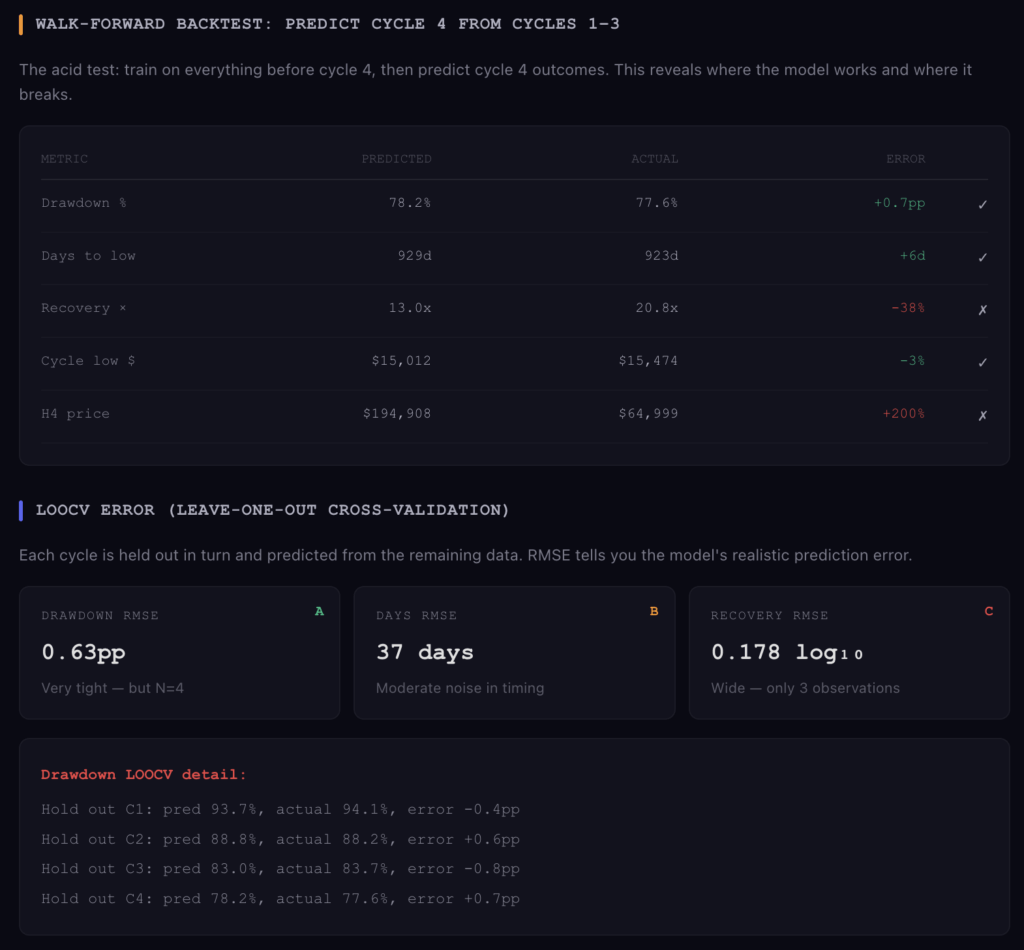Image resolution: width=1024 pixels, height=950 pixels.
Task: Open the Days RMSE card
Action: pos(514,652)
